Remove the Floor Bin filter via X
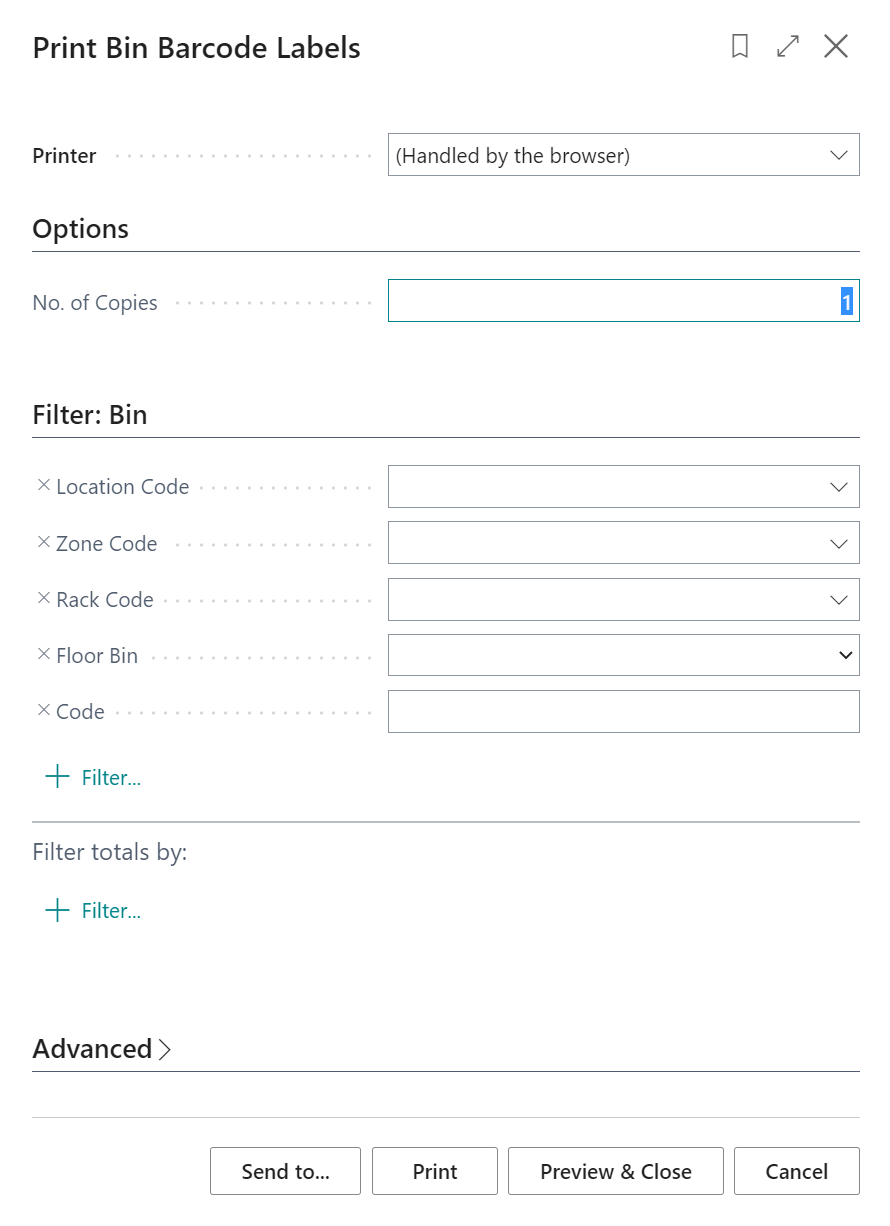Screen dimensions: 890x1226 pos(43,654)
